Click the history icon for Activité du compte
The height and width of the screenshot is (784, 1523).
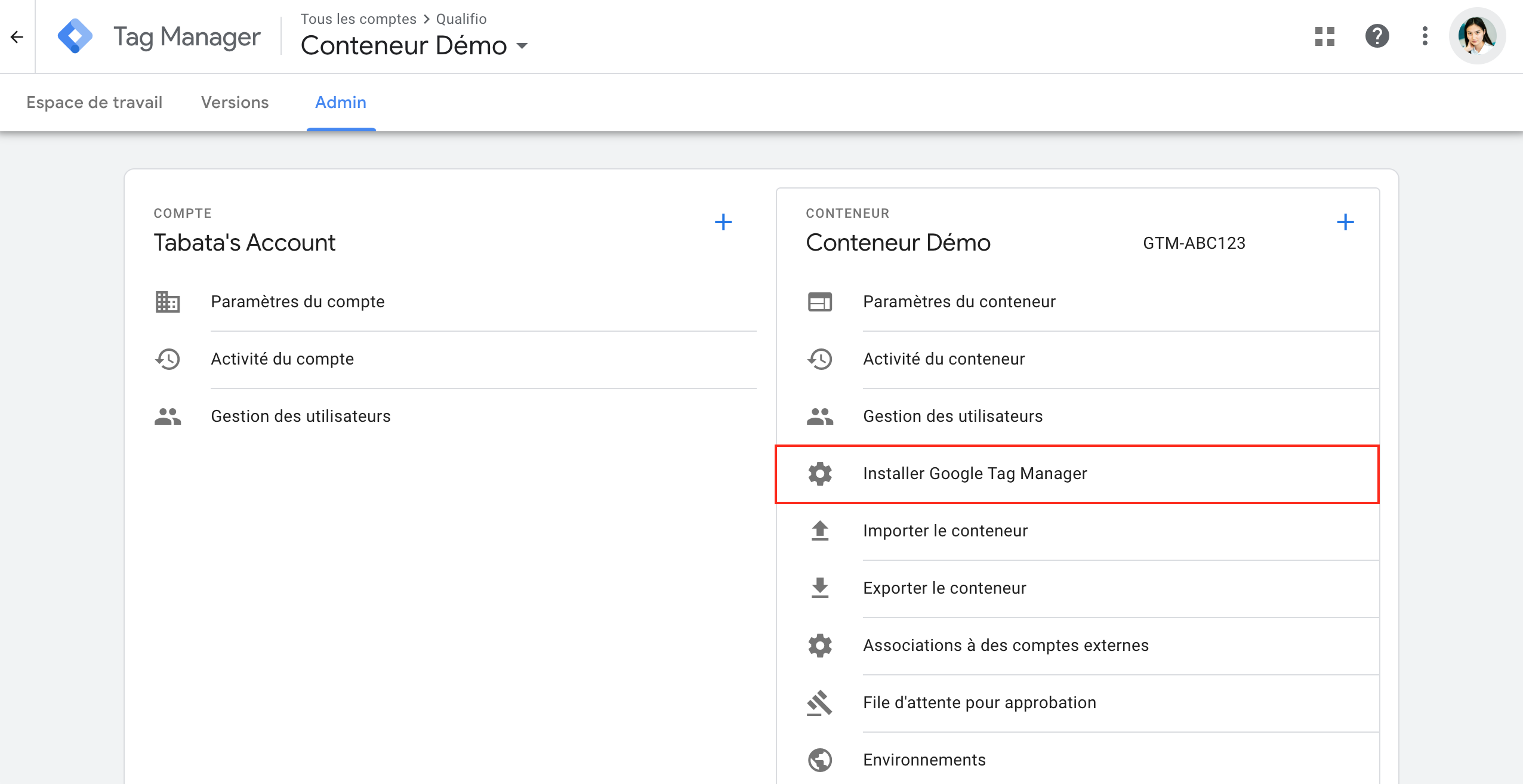pyautogui.click(x=168, y=359)
